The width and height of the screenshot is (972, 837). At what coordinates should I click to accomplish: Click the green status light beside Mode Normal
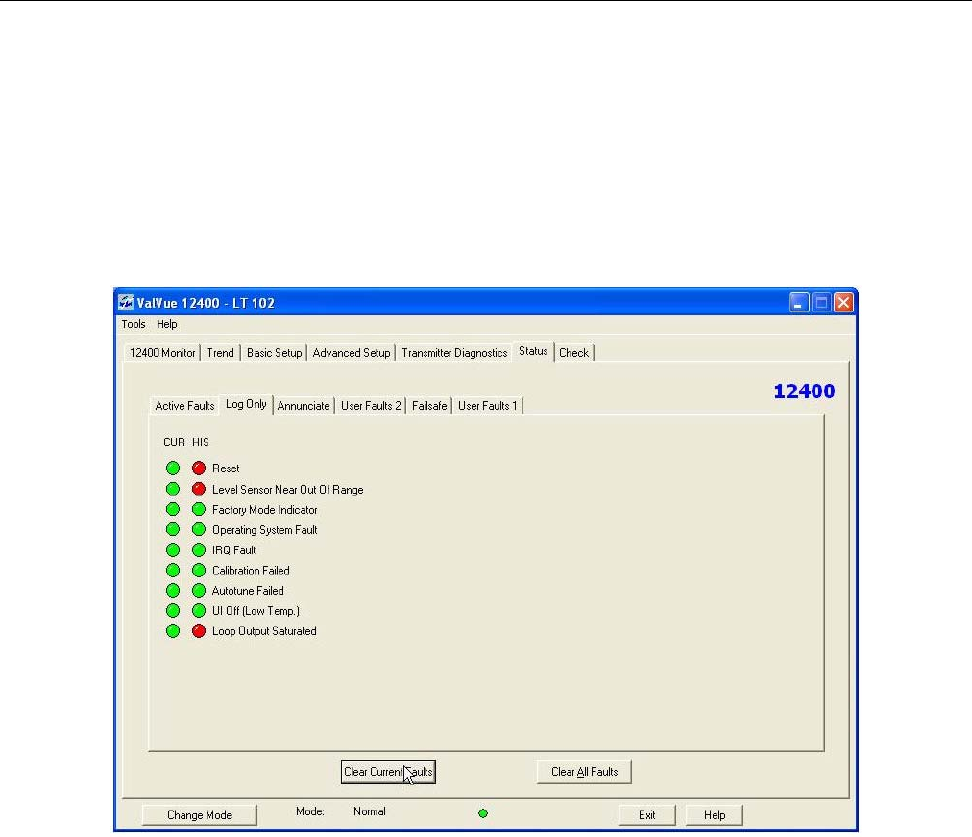pos(483,813)
